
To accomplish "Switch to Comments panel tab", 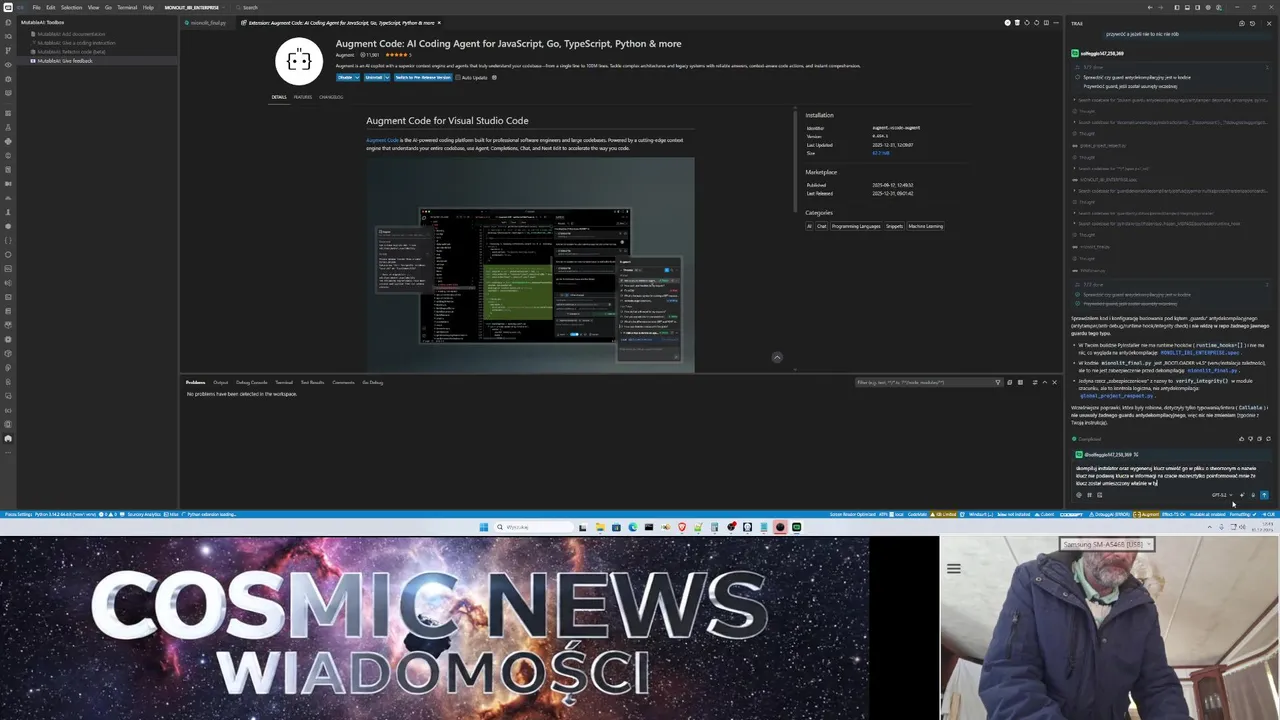I will 343,382.
